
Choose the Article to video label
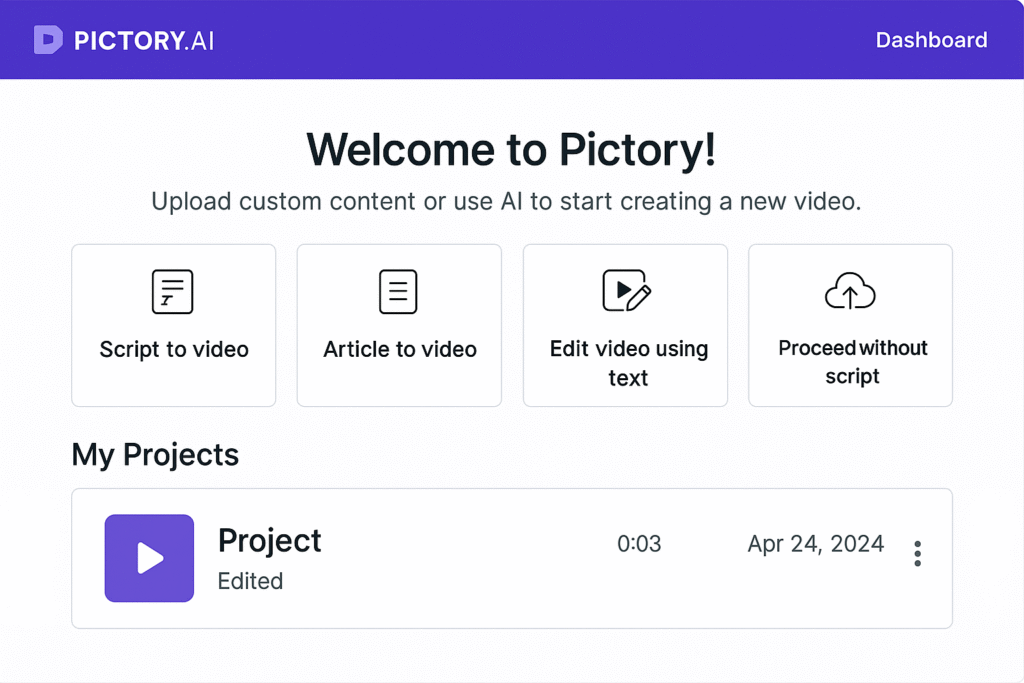(x=400, y=349)
